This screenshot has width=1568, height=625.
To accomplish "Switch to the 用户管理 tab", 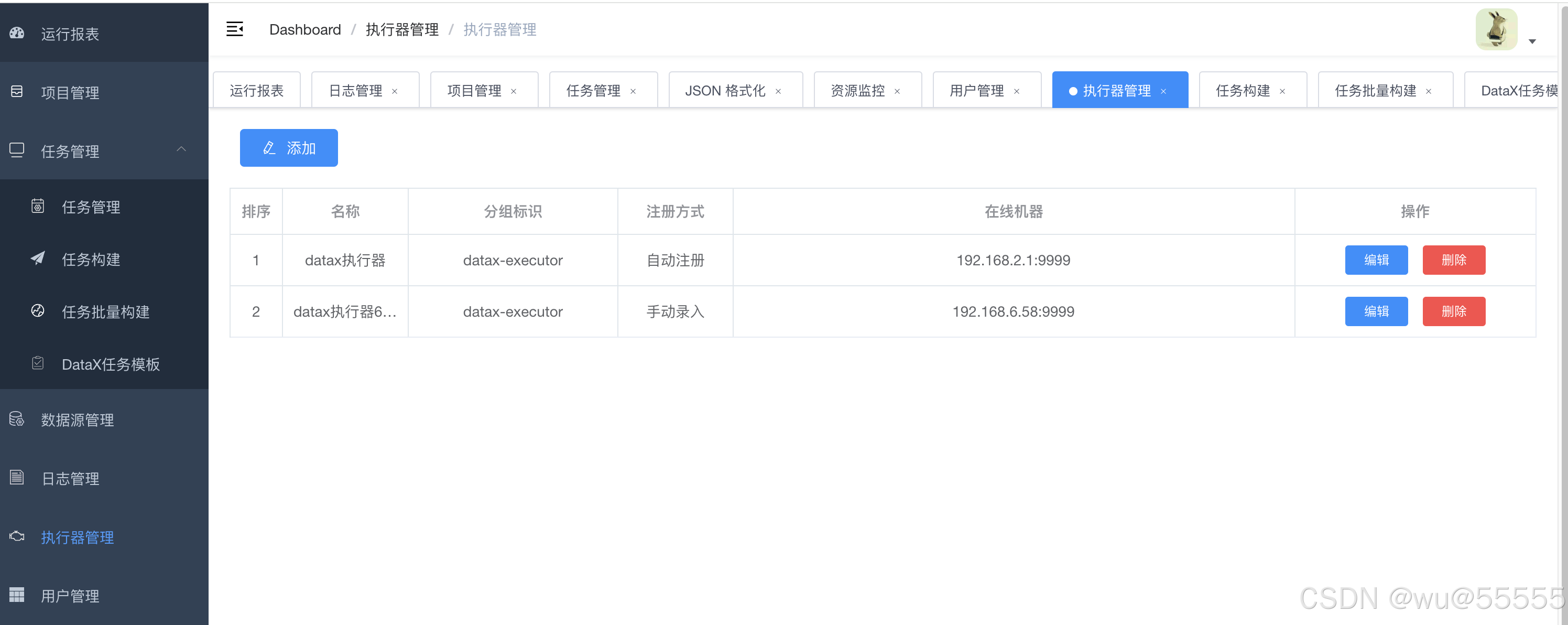I will pyautogui.click(x=976, y=91).
